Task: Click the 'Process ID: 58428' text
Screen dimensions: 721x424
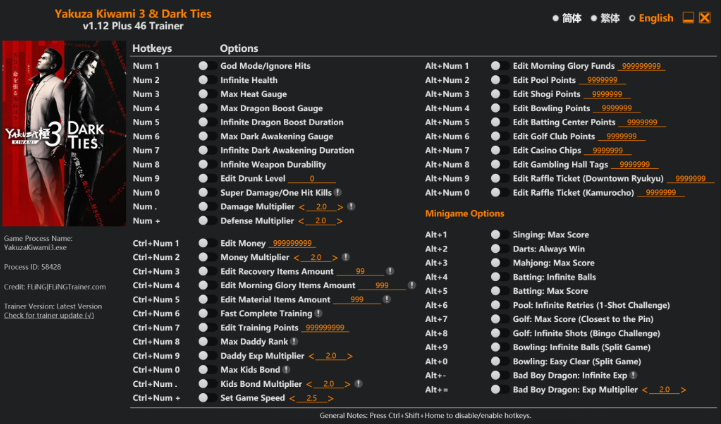Action: coord(33,267)
